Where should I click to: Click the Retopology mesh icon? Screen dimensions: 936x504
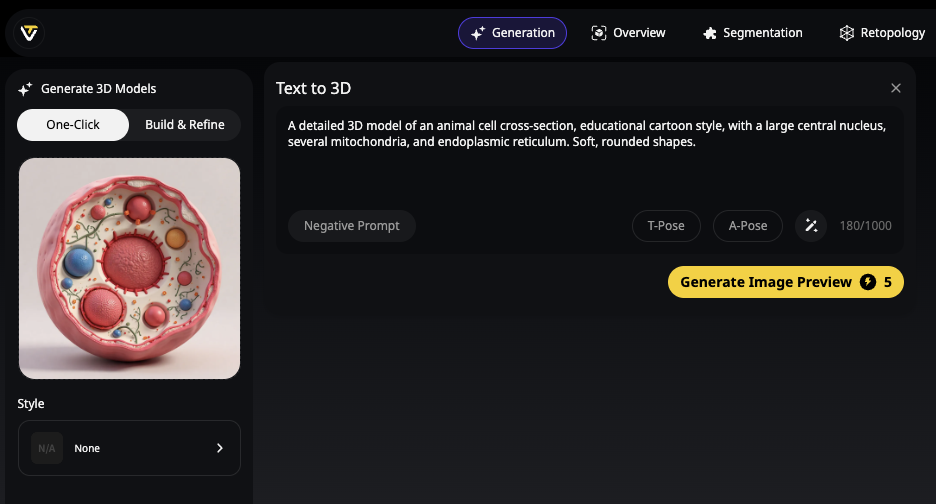(x=846, y=33)
